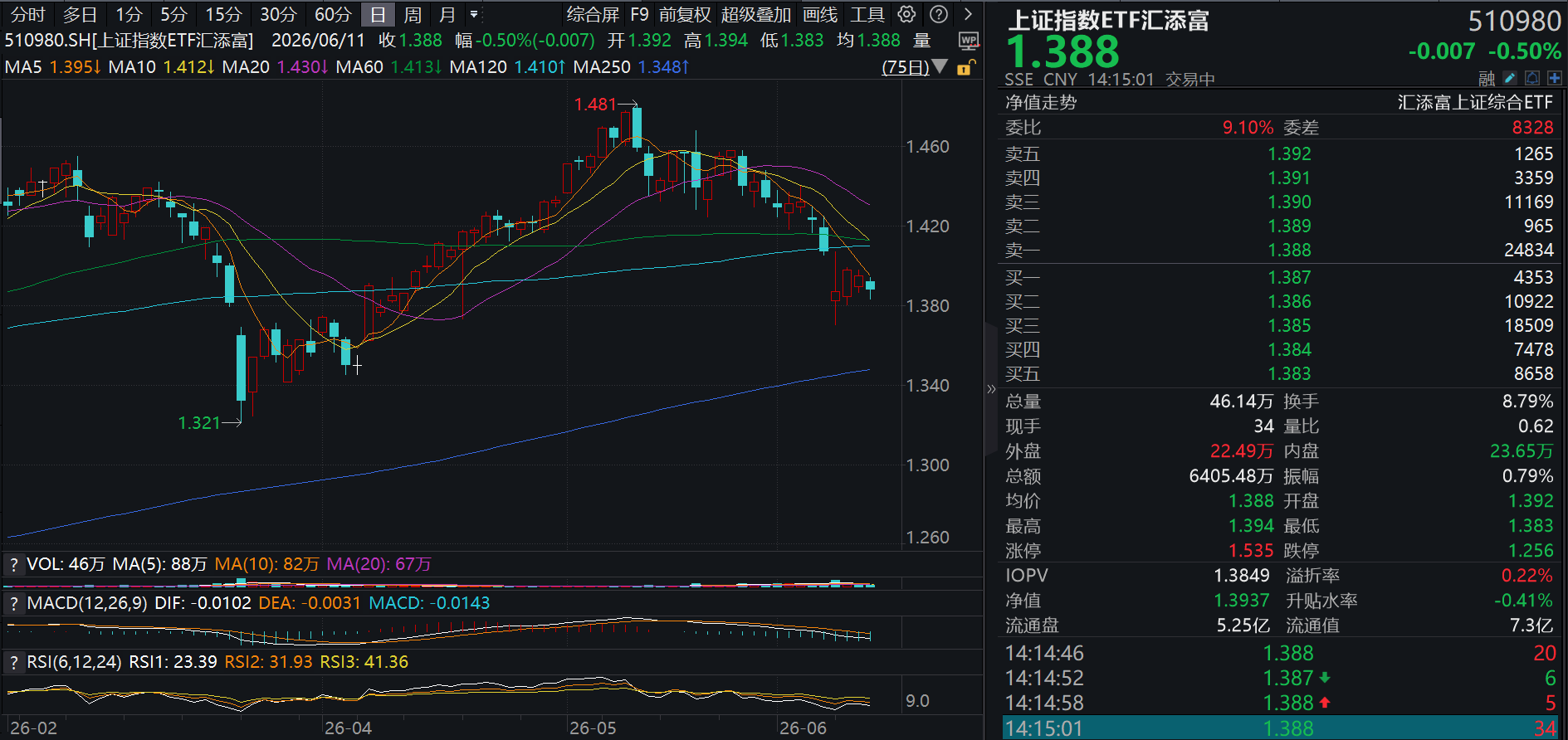Select the 日 daily period tab
The height and width of the screenshot is (740, 1568).
point(378,14)
